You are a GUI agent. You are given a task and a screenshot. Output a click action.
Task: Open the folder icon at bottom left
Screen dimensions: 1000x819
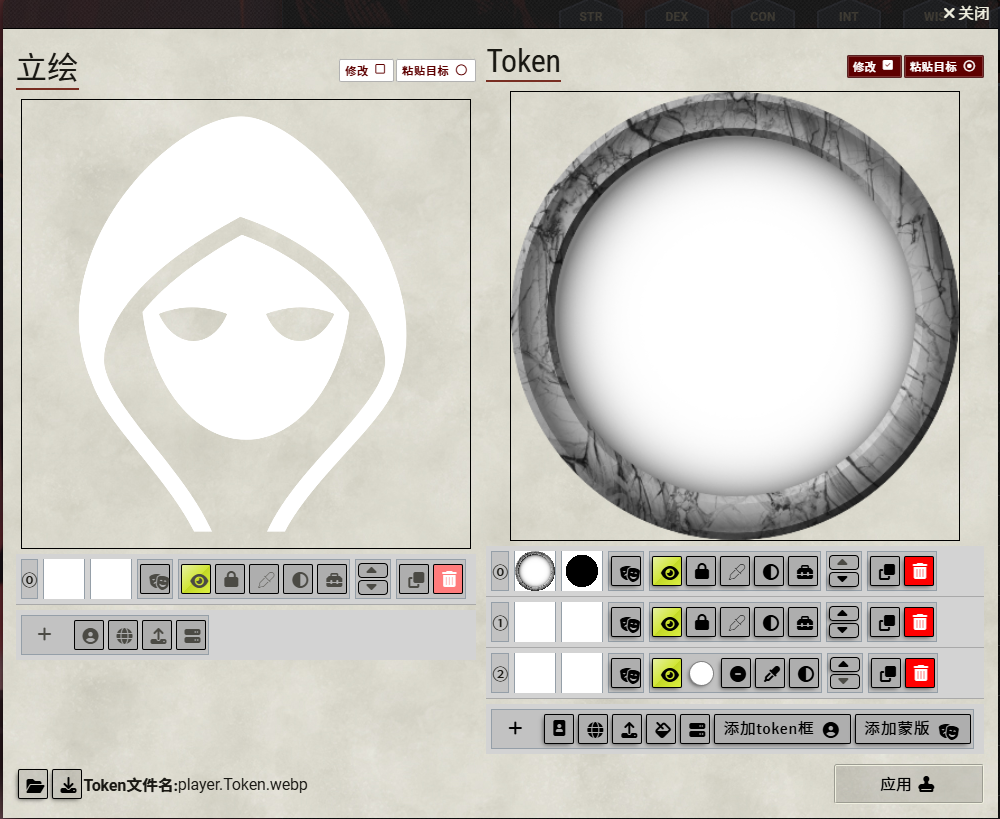tap(33, 785)
